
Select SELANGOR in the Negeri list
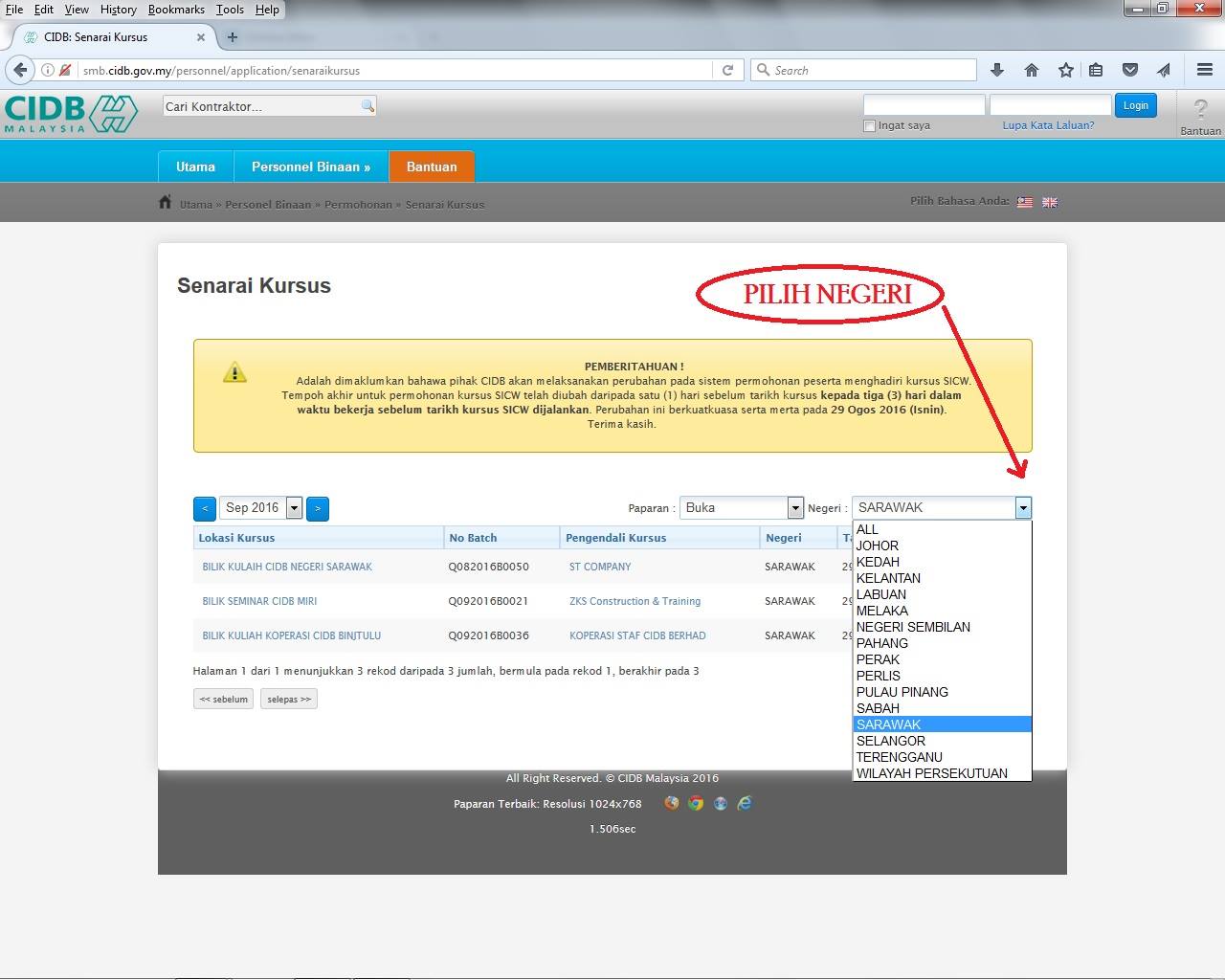[x=942, y=741]
